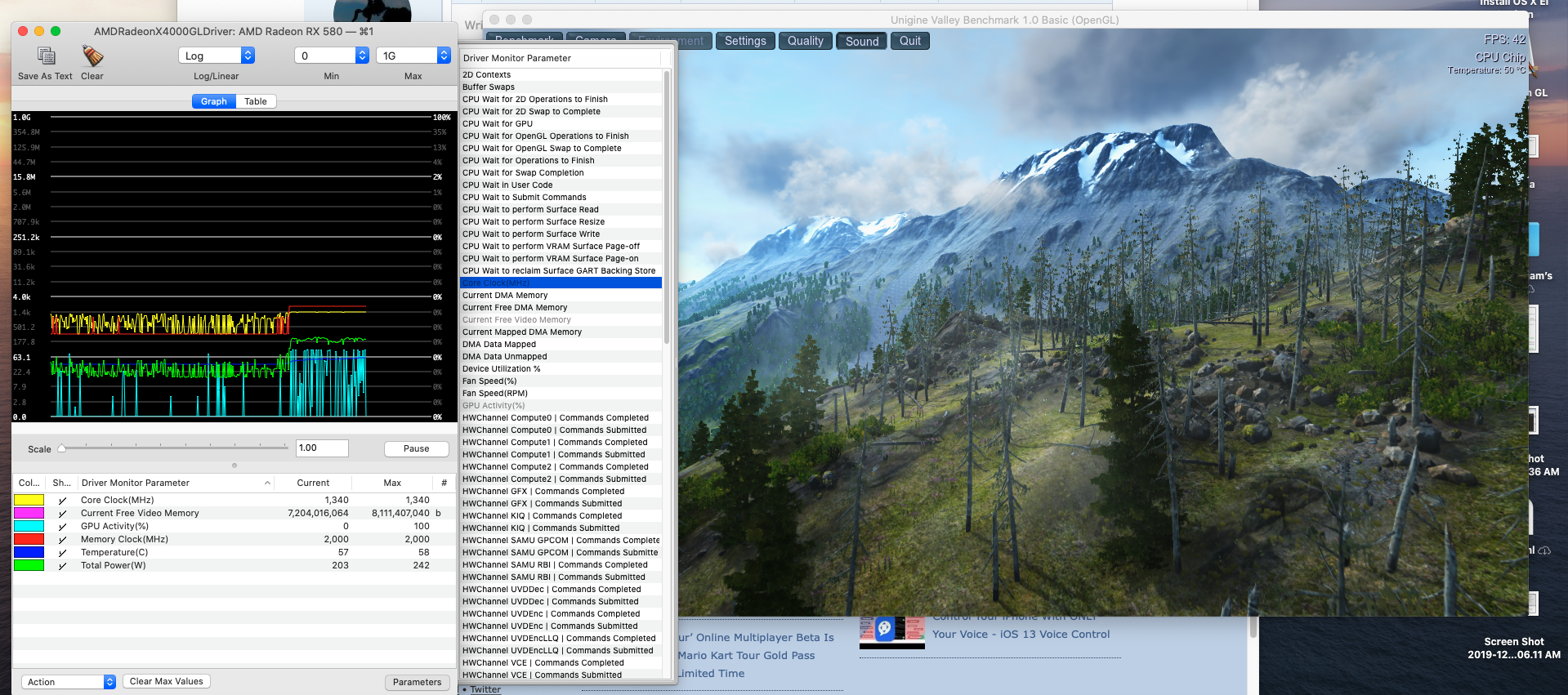This screenshot has width=1568, height=695.
Task: Select 'CPU Wait for GPU' parameter
Action: pos(561,123)
